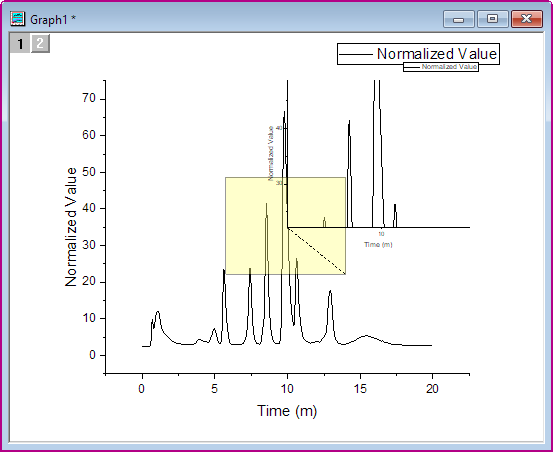Click the Graph1 window icon
This screenshot has width=553, height=452.
[x=18, y=19]
